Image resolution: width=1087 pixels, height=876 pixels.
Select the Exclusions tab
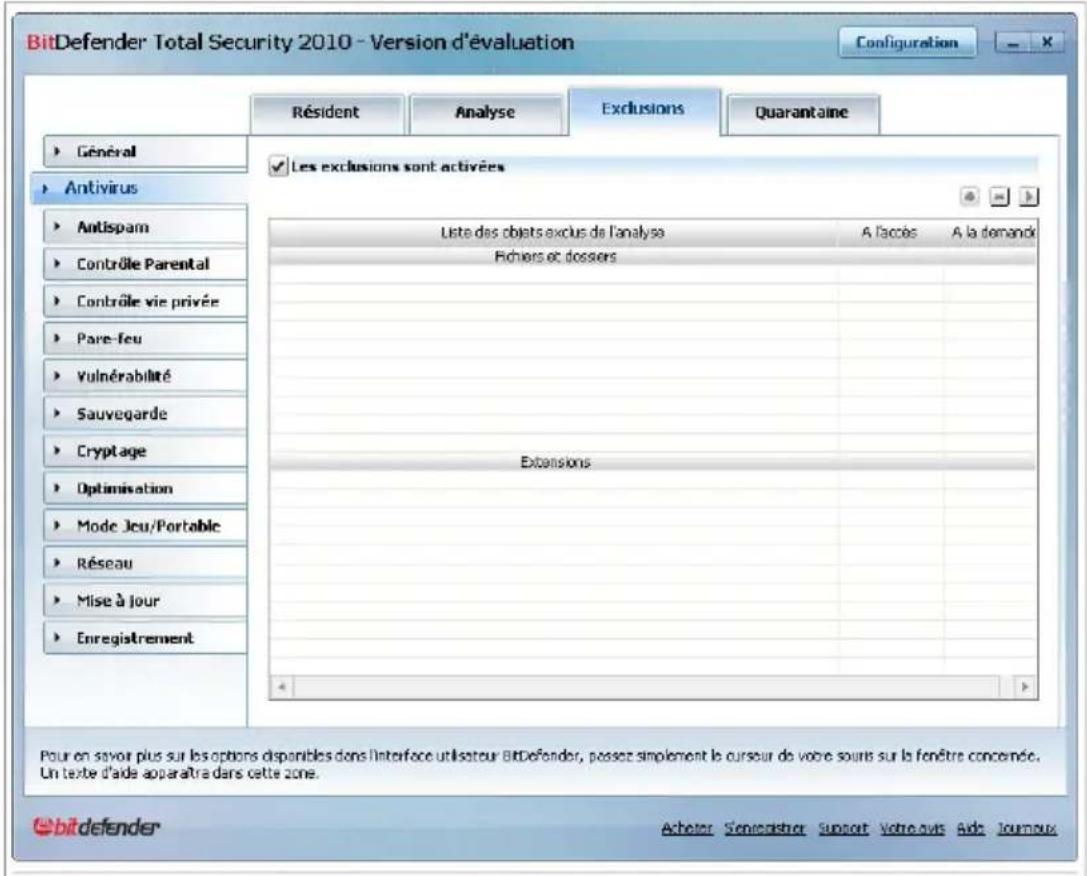644,110
